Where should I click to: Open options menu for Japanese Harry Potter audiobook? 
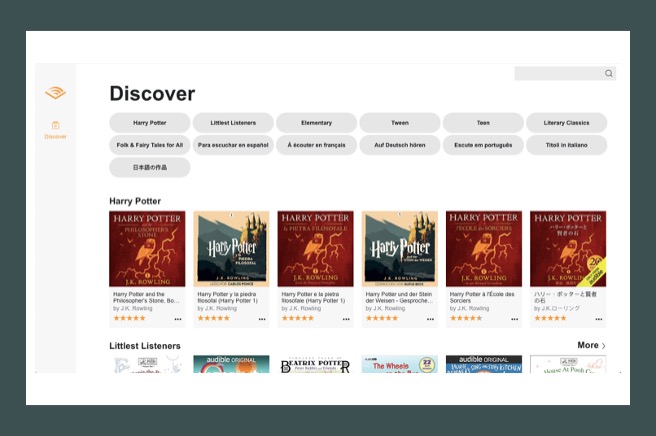[599, 319]
